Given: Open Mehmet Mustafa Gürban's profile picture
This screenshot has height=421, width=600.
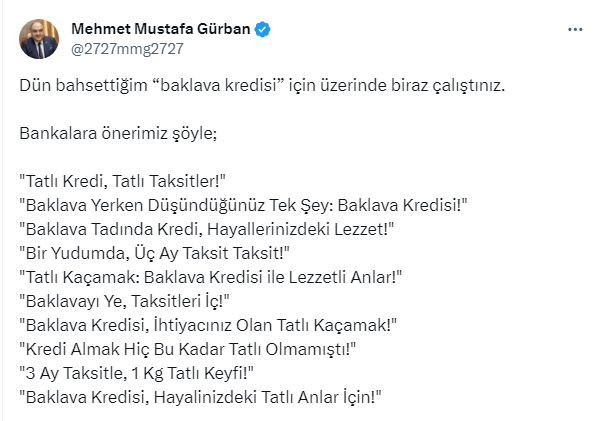Looking at the screenshot, I should click(39, 38).
